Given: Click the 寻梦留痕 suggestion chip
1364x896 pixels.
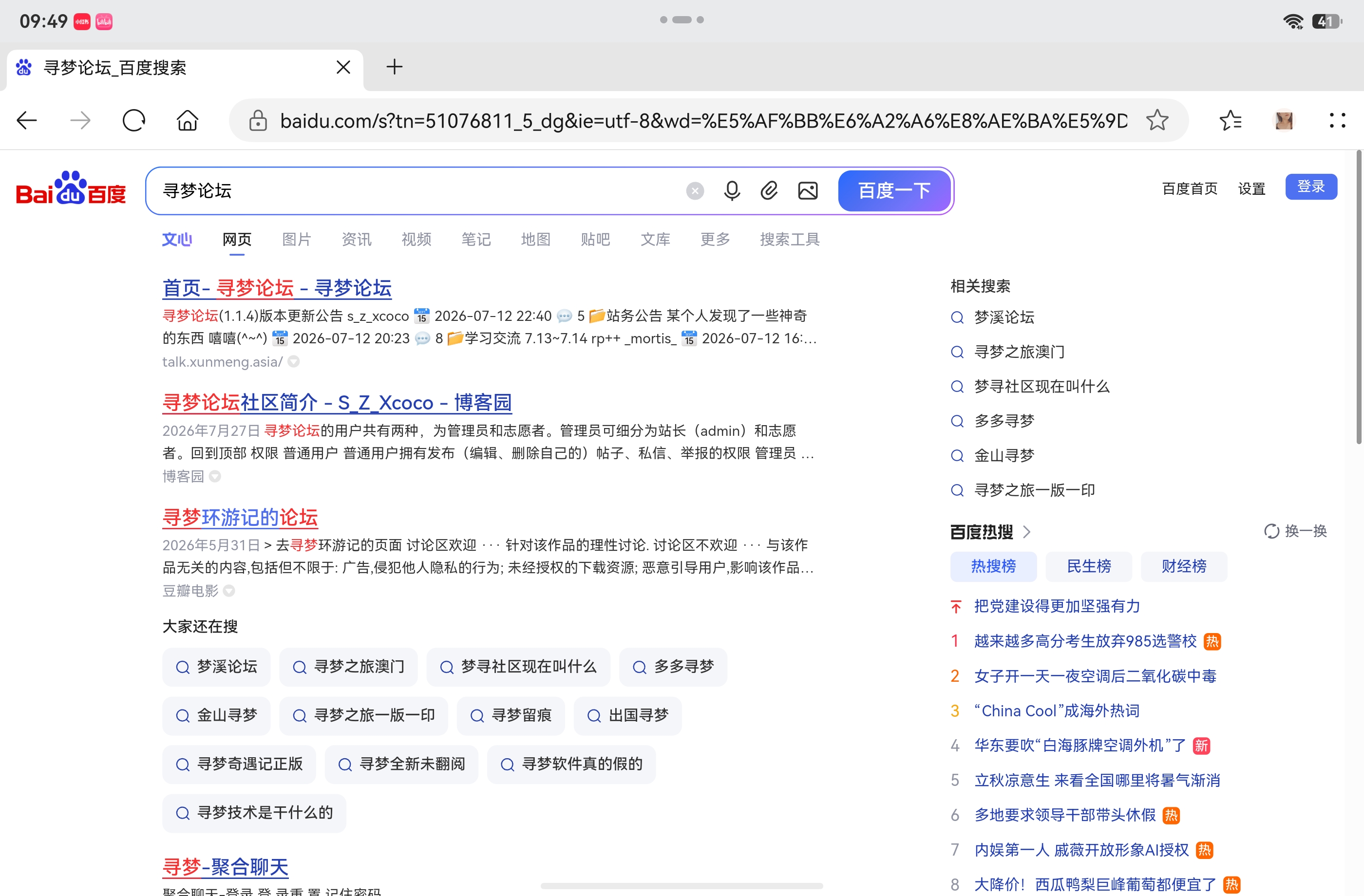Looking at the screenshot, I should [x=511, y=715].
